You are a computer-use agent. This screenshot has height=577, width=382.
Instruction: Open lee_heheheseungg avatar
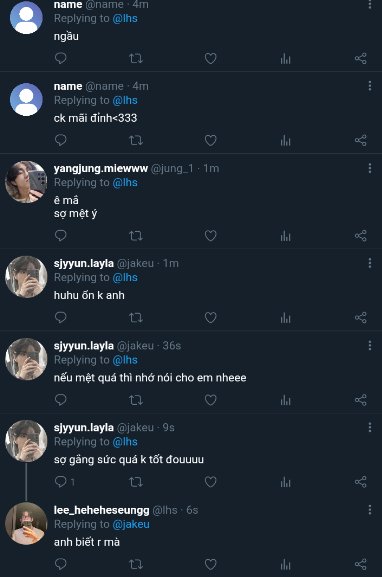pyautogui.click(x=26, y=523)
